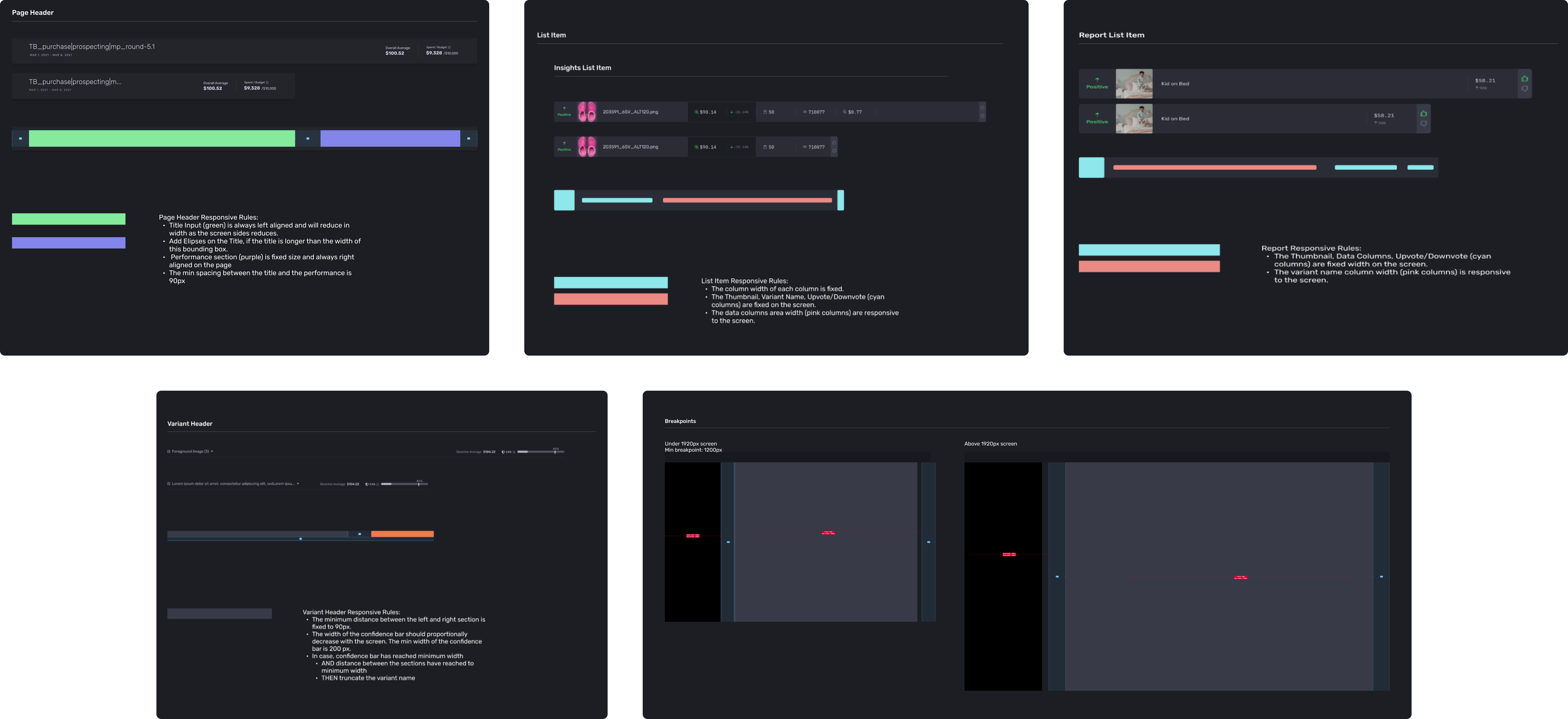Click info icon next to 23% in Foreground Image row
Image resolution: width=1568 pixels, height=719 pixels.
[514, 452]
